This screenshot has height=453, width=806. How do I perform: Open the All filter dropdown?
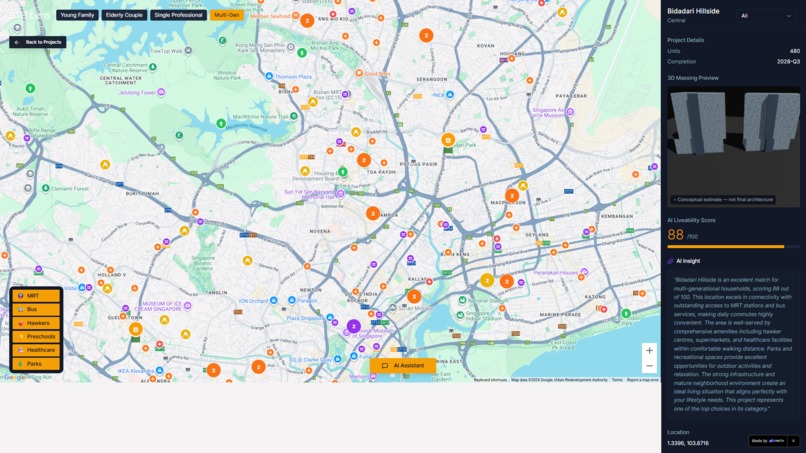tap(766, 16)
